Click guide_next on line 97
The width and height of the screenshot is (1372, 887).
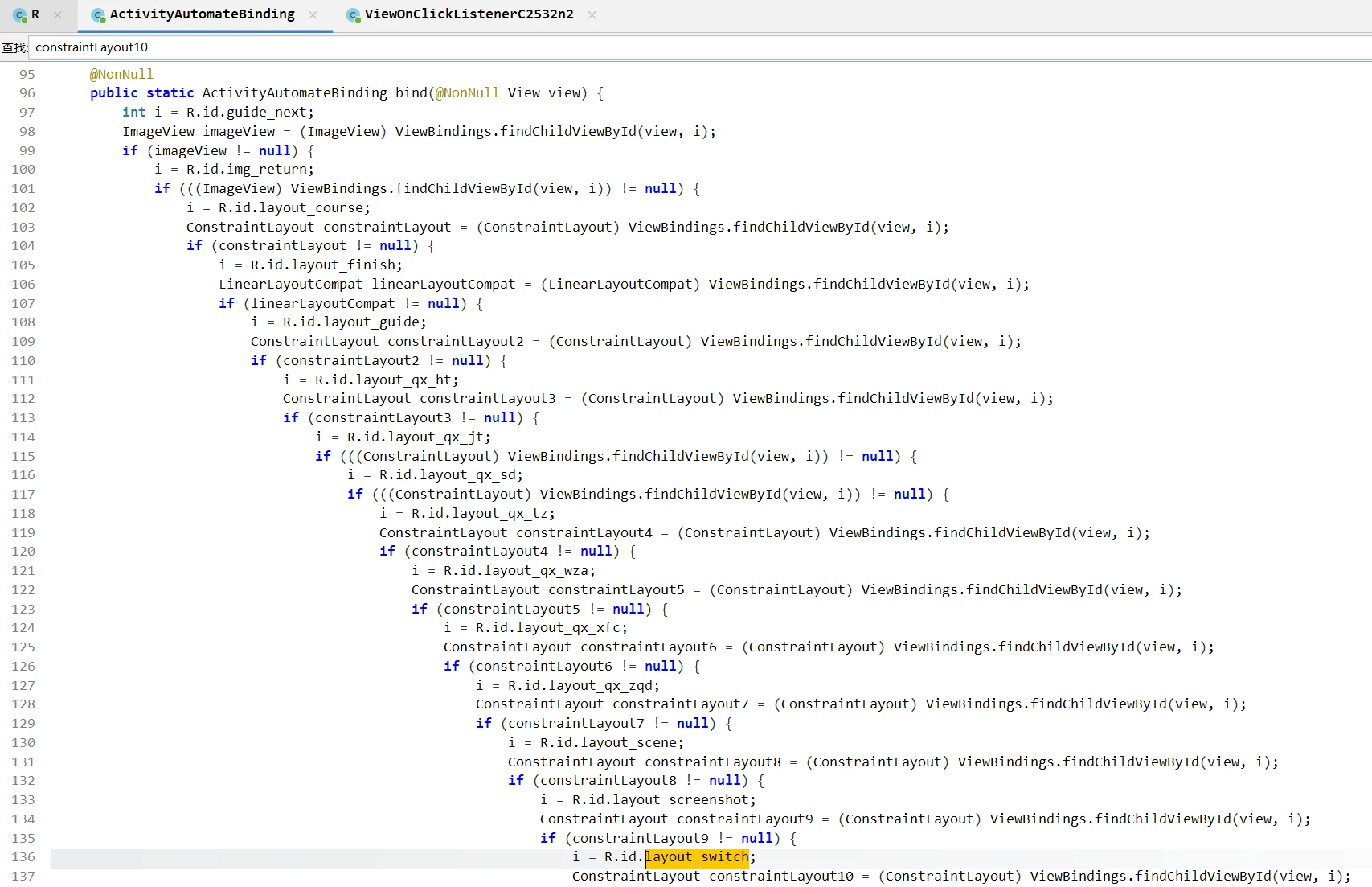pos(266,113)
